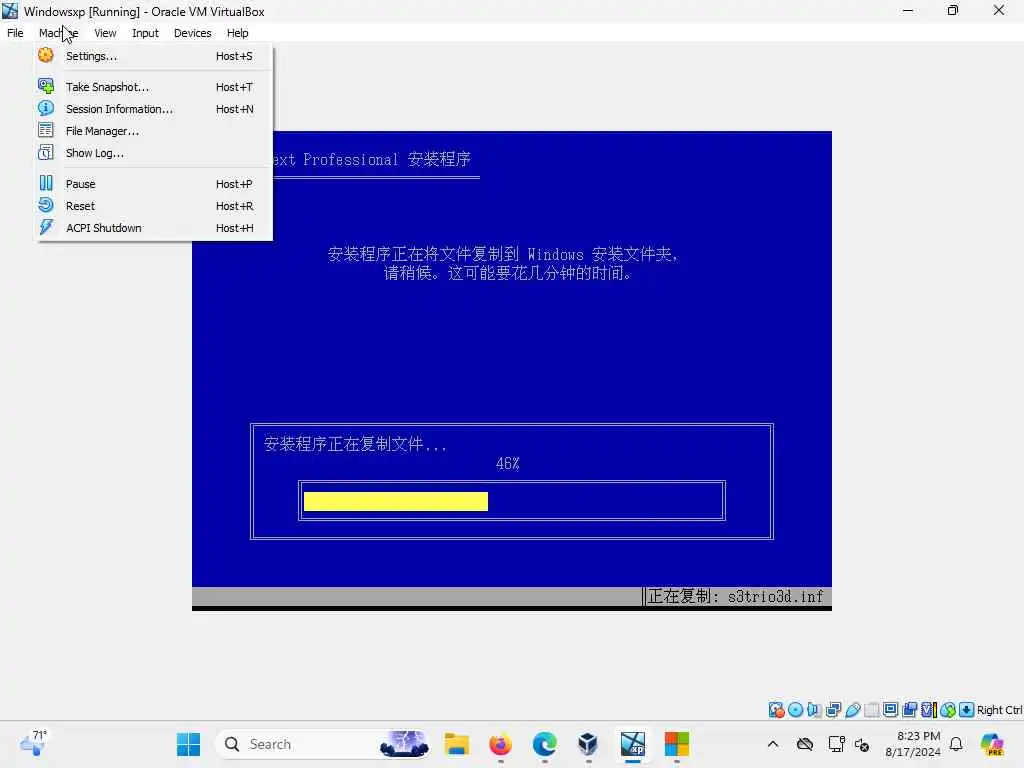Open the Devices menu
1024x768 pixels.
pos(193,33)
